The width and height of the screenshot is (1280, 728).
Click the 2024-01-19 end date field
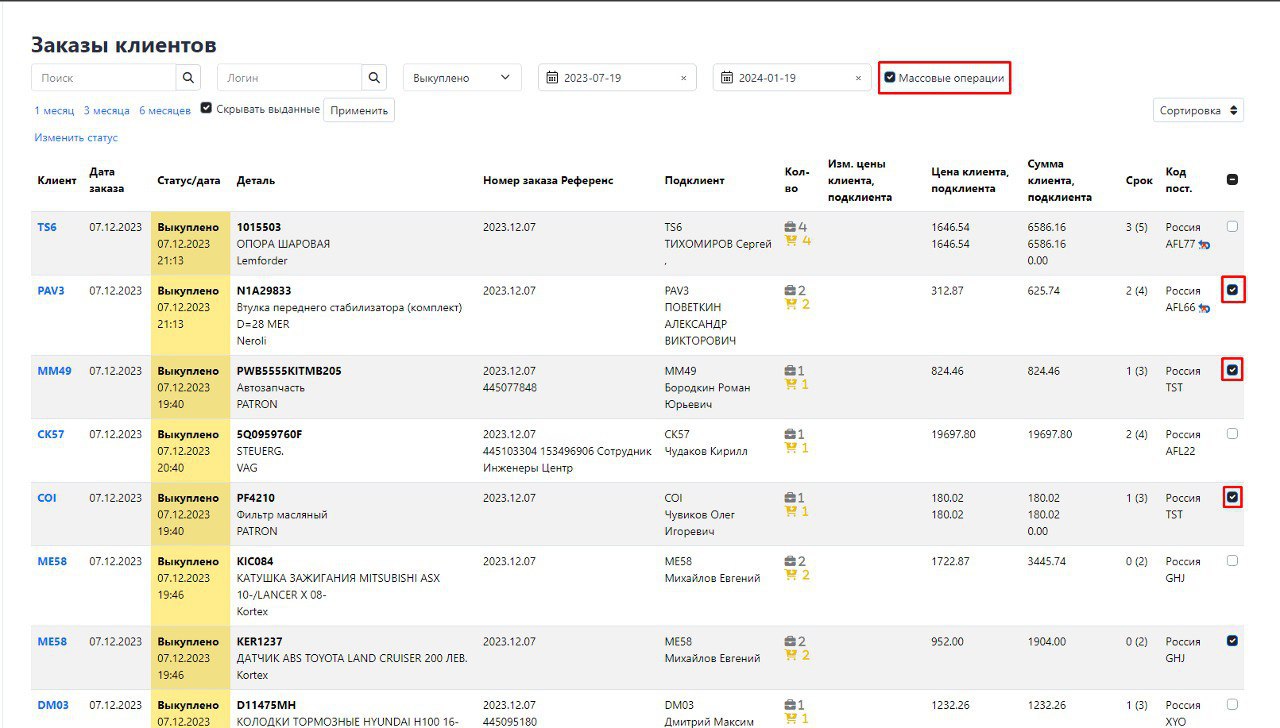pyautogui.click(x=793, y=78)
